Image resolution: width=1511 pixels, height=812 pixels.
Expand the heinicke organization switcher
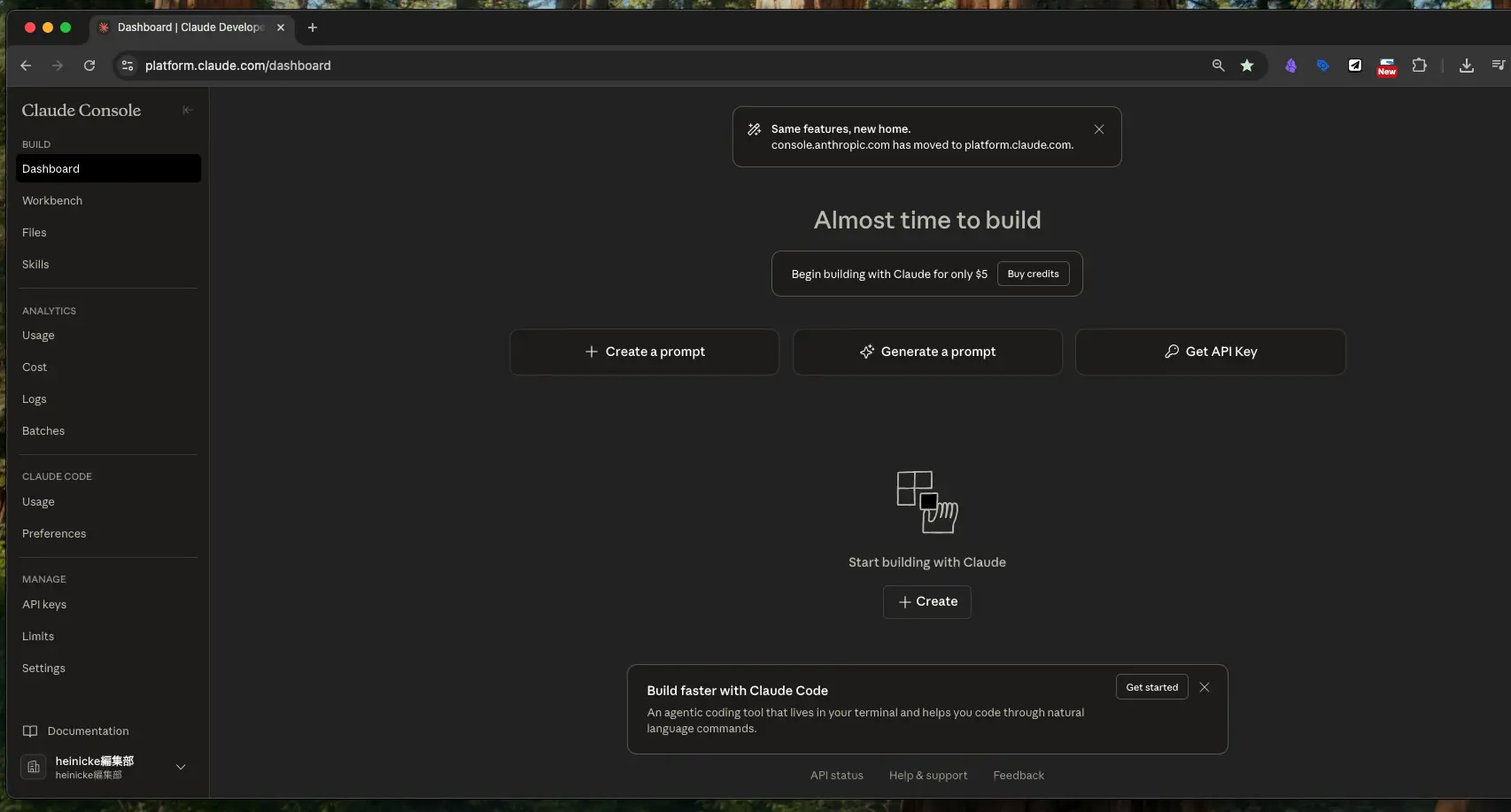coord(181,767)
